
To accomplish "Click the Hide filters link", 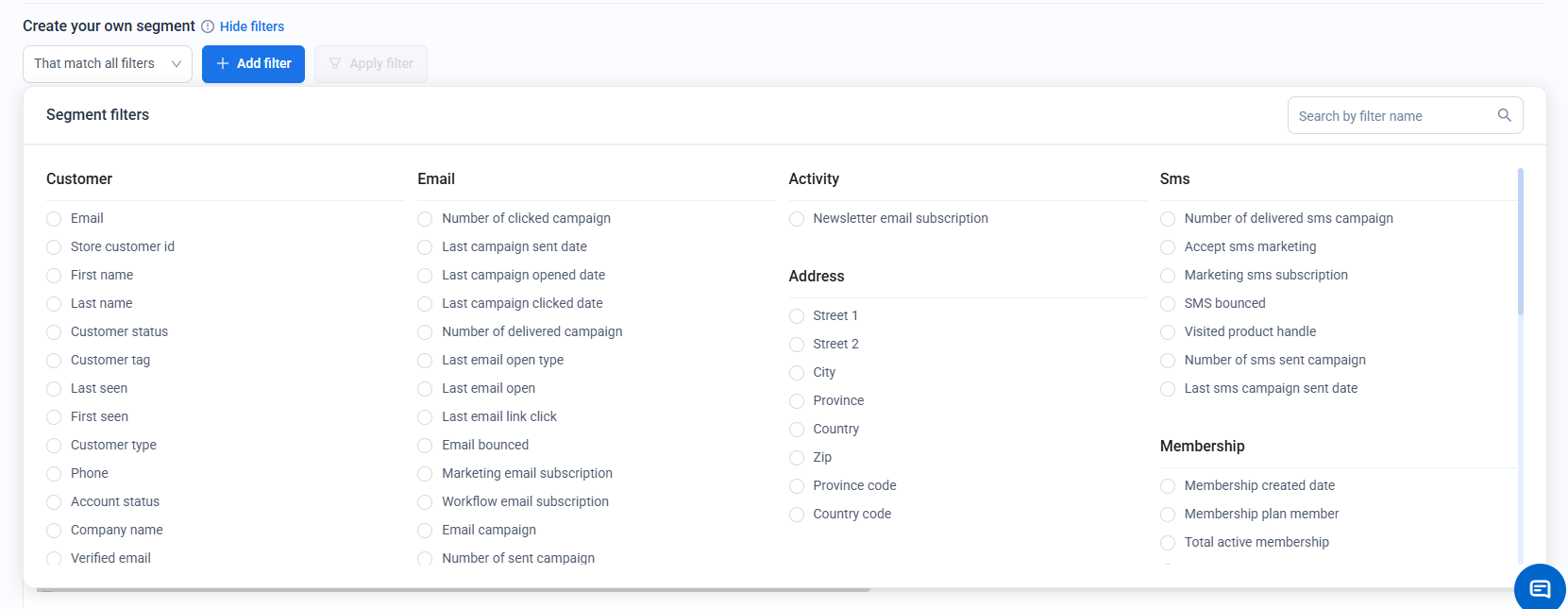I will pyautogui.click(x=252, y=26).
